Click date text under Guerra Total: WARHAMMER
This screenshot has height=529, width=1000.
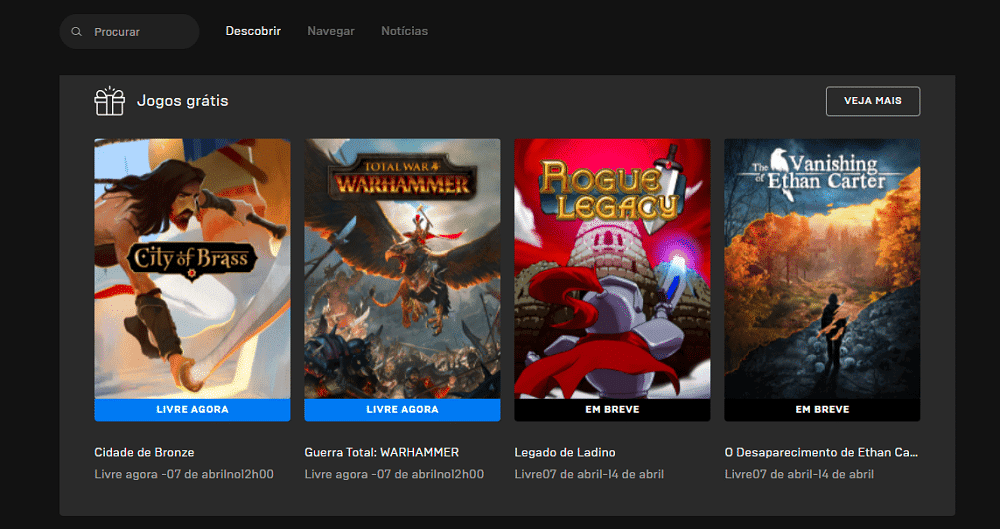click(x=394, y=474)
